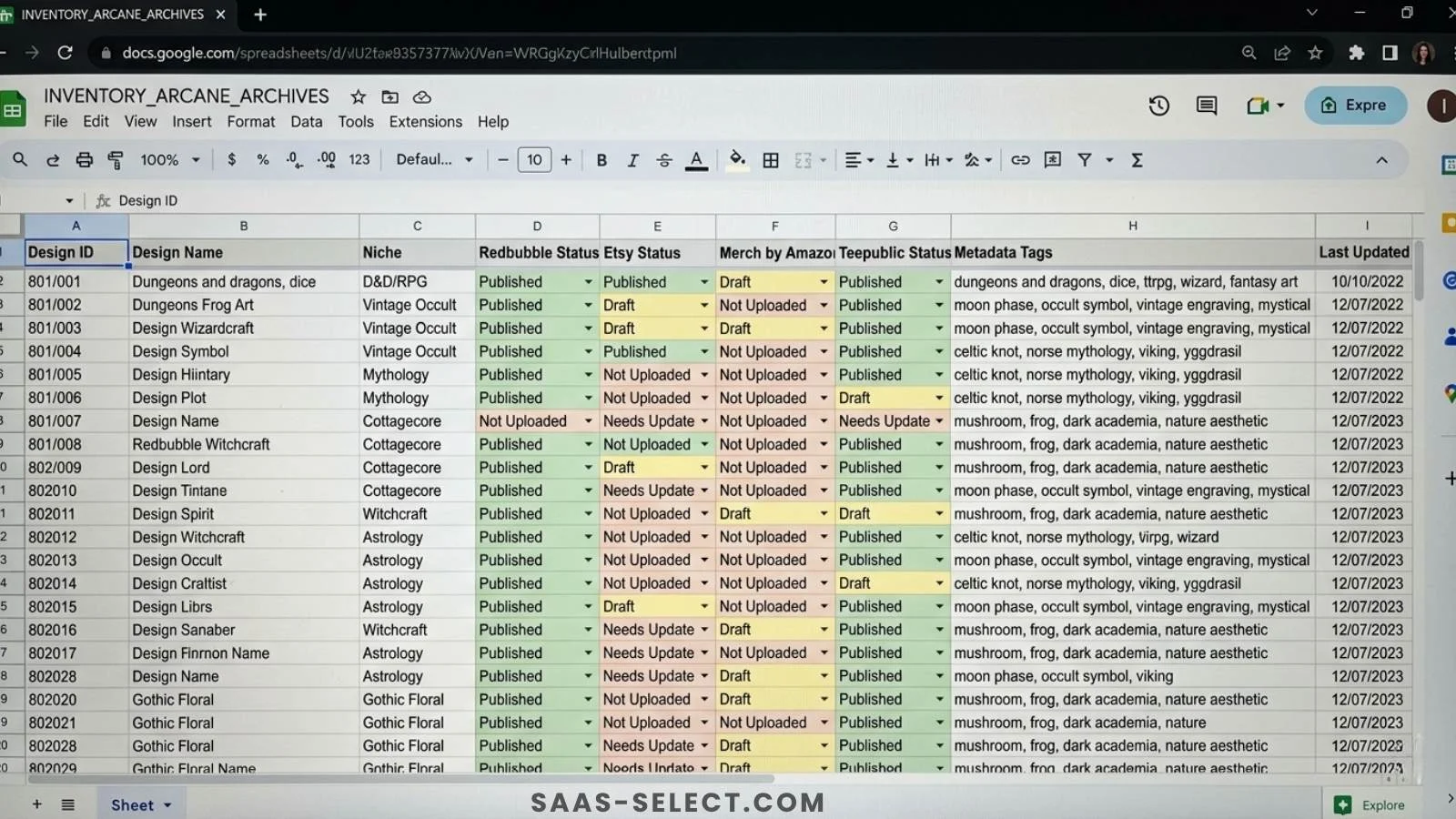1456x819 pixels.
Task: Open the browser extensions puzzle icon
Action: pyautogui.click(x=1356, y=53)
